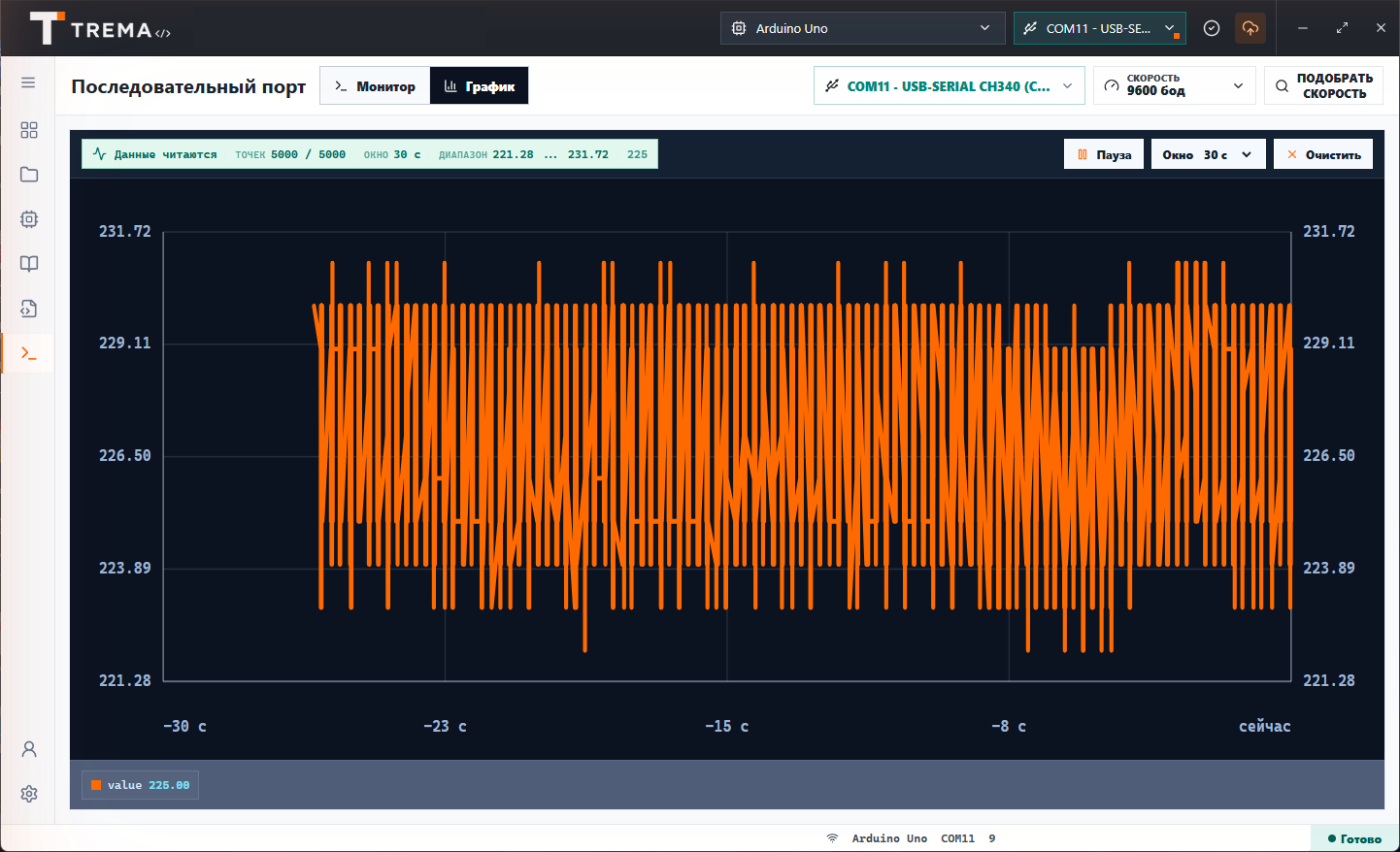Open the boards chip icon in sidebar

29,219
